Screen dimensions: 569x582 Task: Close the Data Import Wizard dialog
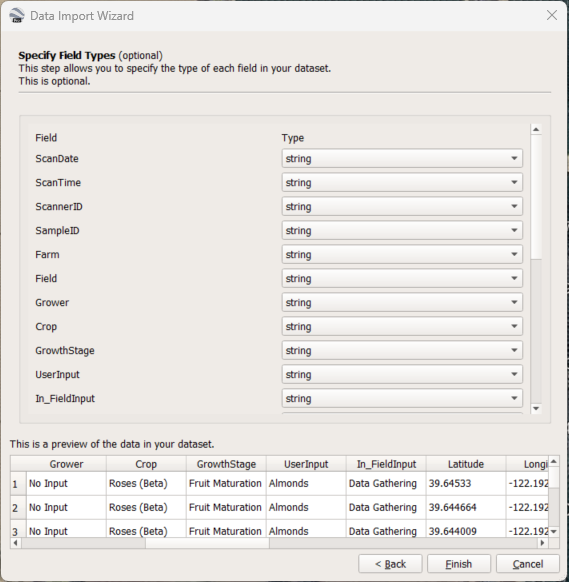pos(552,15)
